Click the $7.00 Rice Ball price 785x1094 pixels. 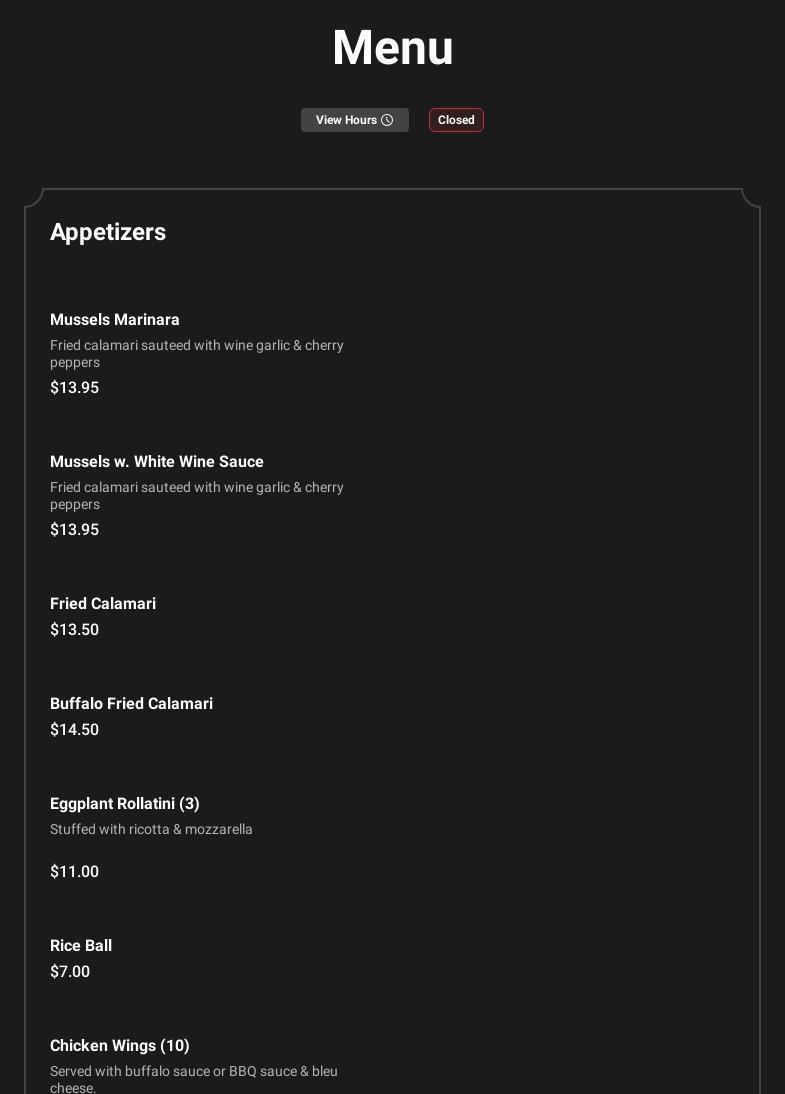[70, 972]
